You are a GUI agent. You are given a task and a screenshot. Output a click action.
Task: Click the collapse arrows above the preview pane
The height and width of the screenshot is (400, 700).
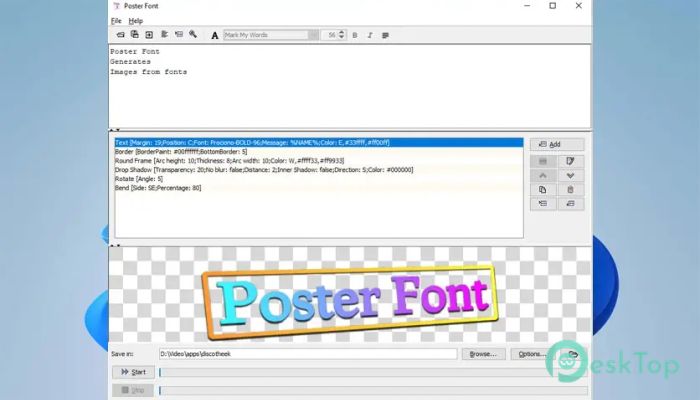coord(115,245)
